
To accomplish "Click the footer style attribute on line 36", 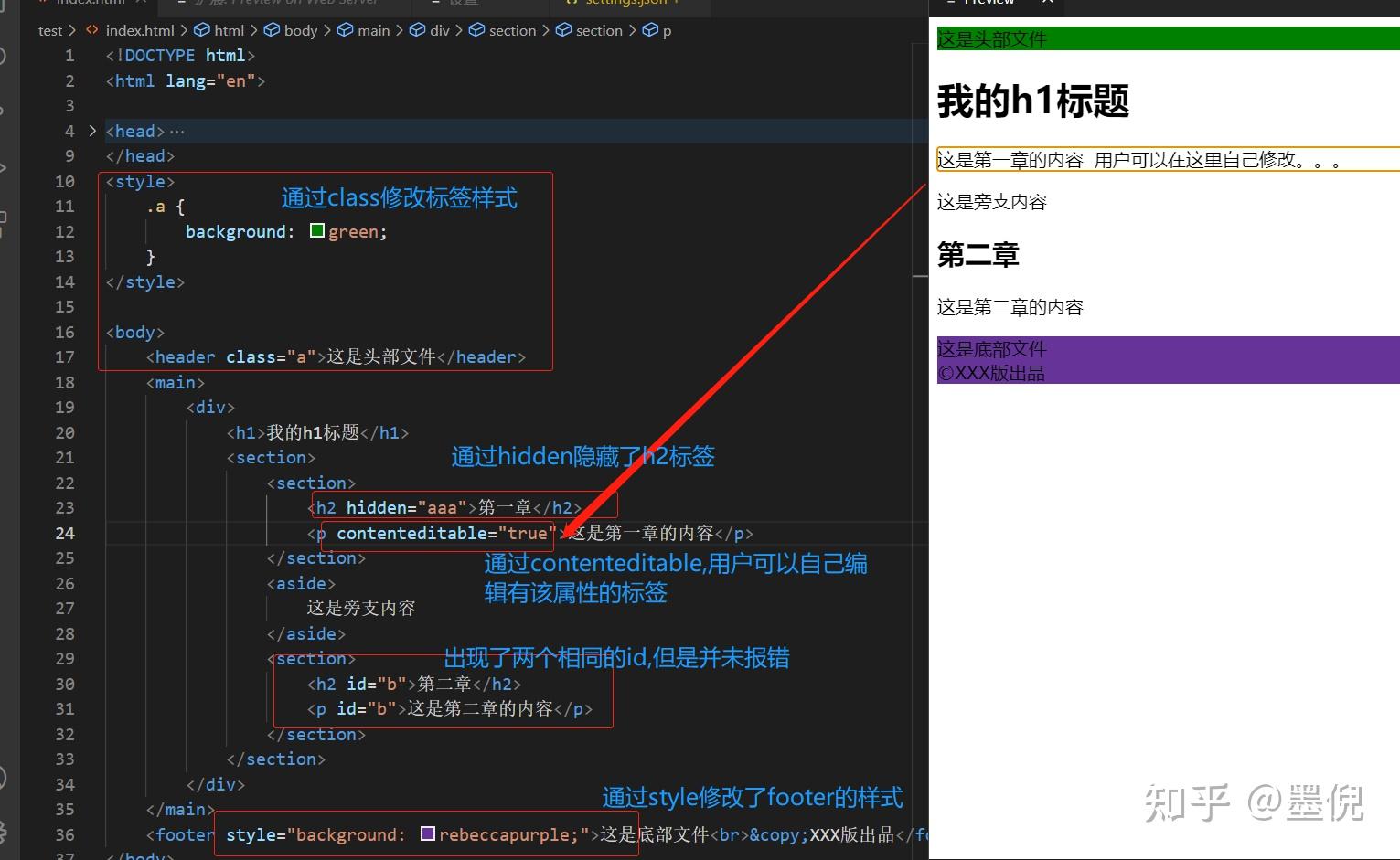I will 408,834.
